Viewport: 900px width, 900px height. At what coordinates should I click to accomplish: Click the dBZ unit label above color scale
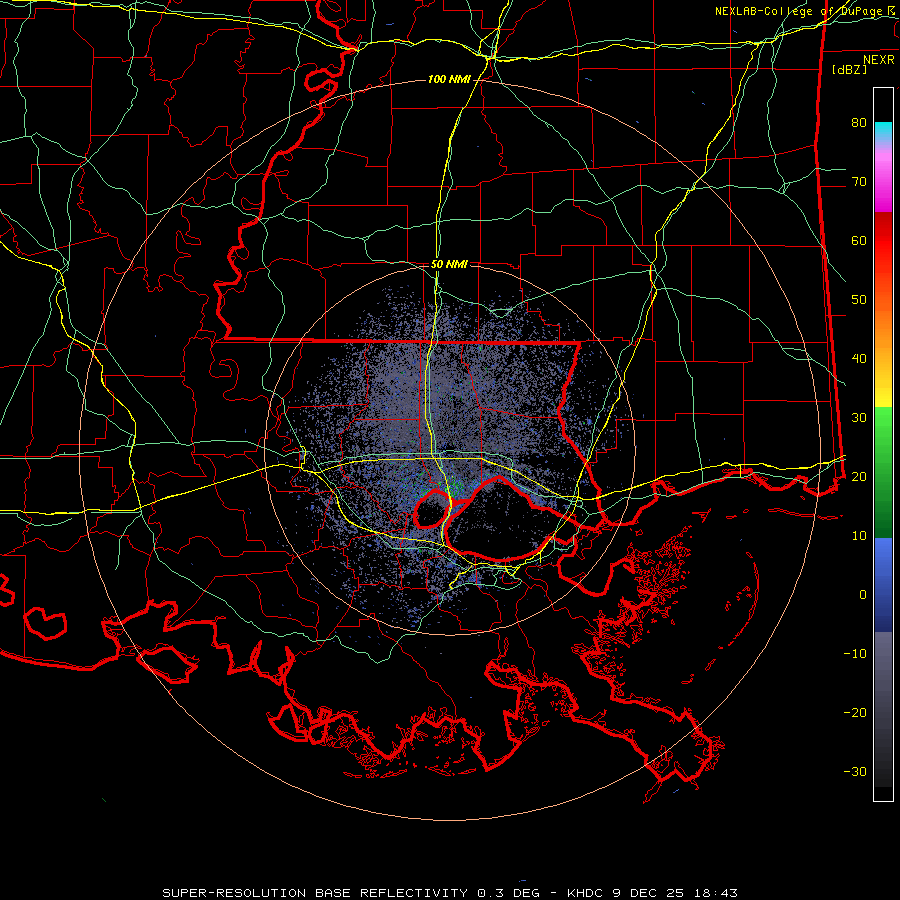coord(849,69)
